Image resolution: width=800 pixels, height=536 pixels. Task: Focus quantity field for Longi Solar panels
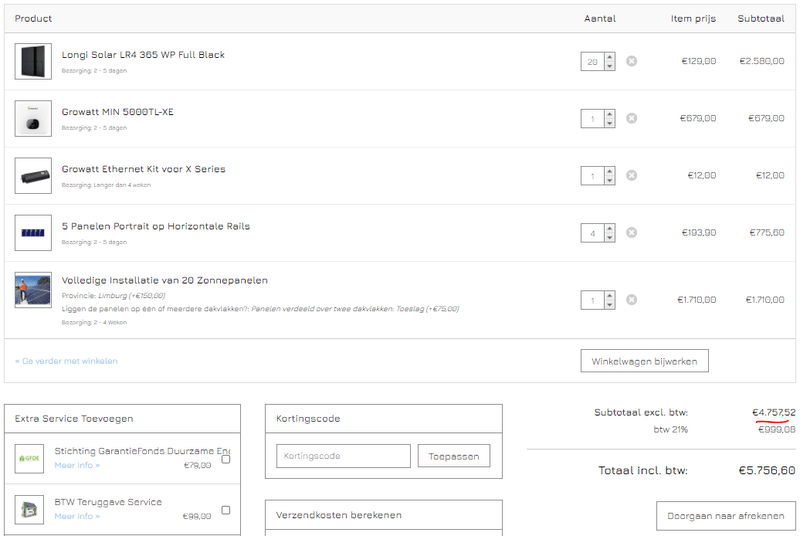pyautogui.click(x=592, y=62)
